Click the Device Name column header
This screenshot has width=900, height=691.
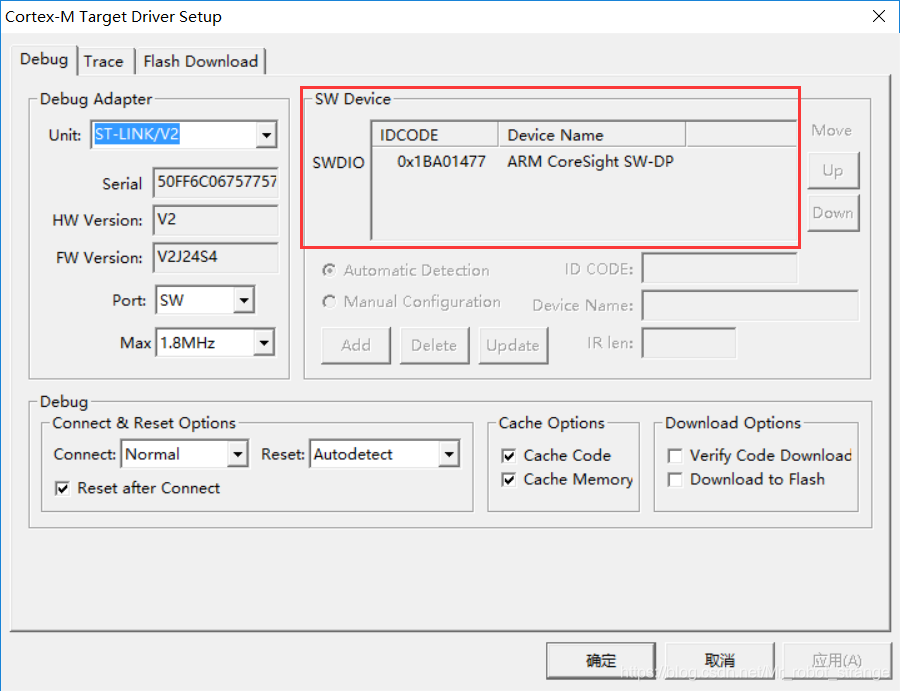pos(592,135)
